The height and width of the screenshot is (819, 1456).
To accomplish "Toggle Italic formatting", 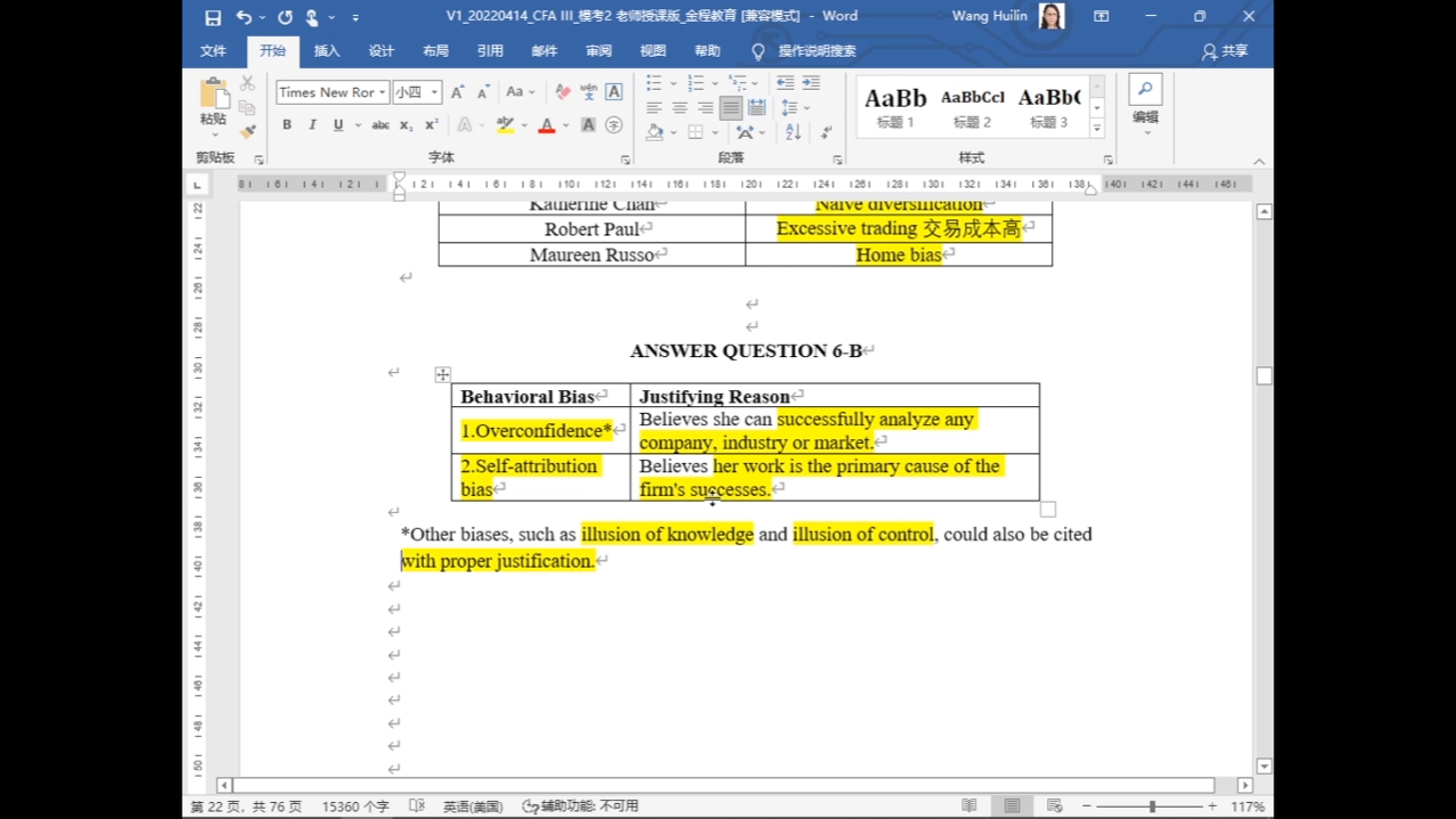I will 312,126.
